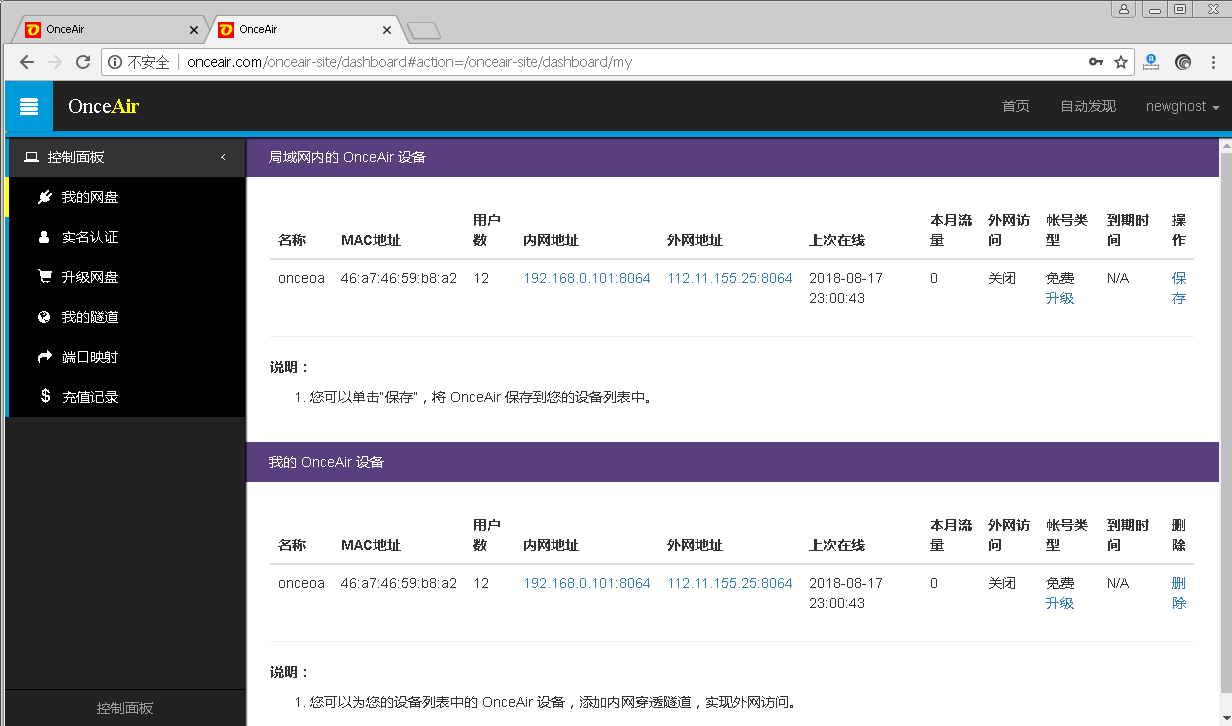This screenshot has height=726, width=1232.
Task: Click 升级 link in LAN devices table
Action: click(1060, 298)
